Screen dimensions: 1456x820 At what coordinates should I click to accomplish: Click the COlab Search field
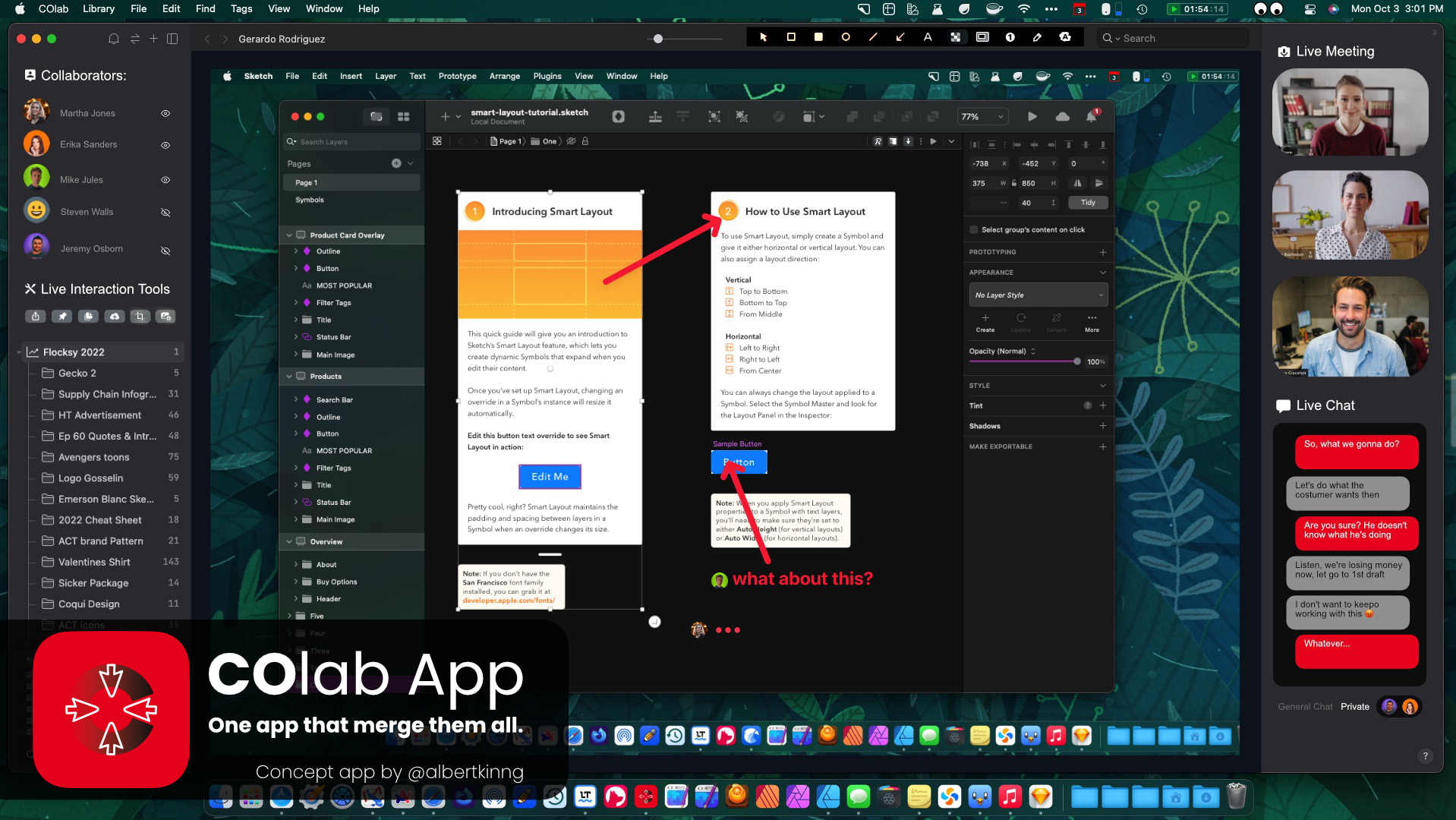point(1173,38)
